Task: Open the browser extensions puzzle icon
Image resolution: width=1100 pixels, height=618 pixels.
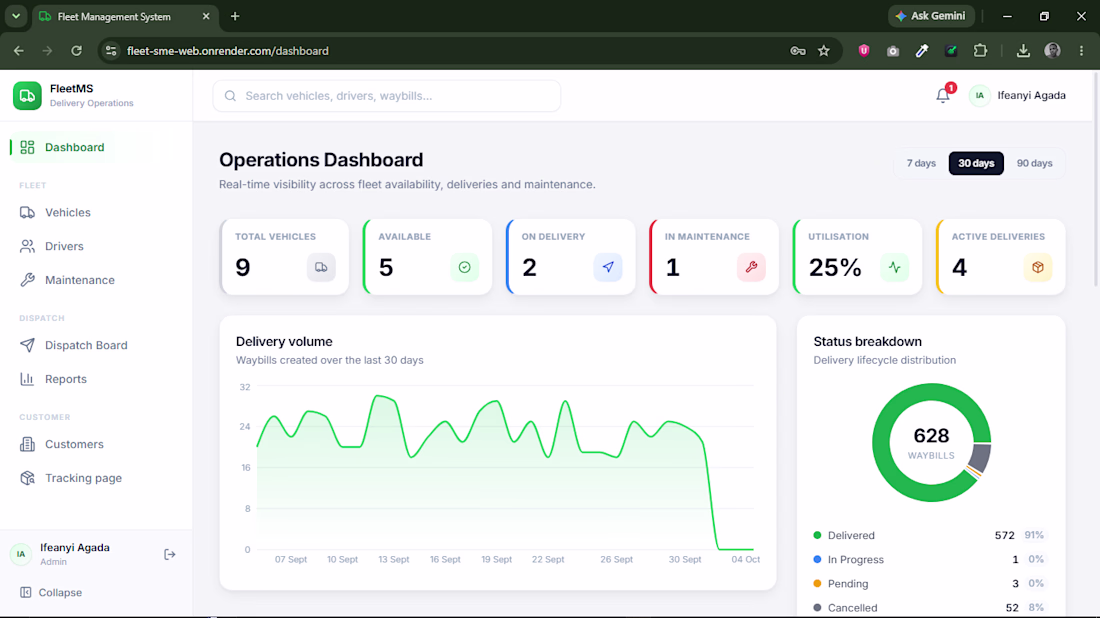Action: [x=980, y=51]
